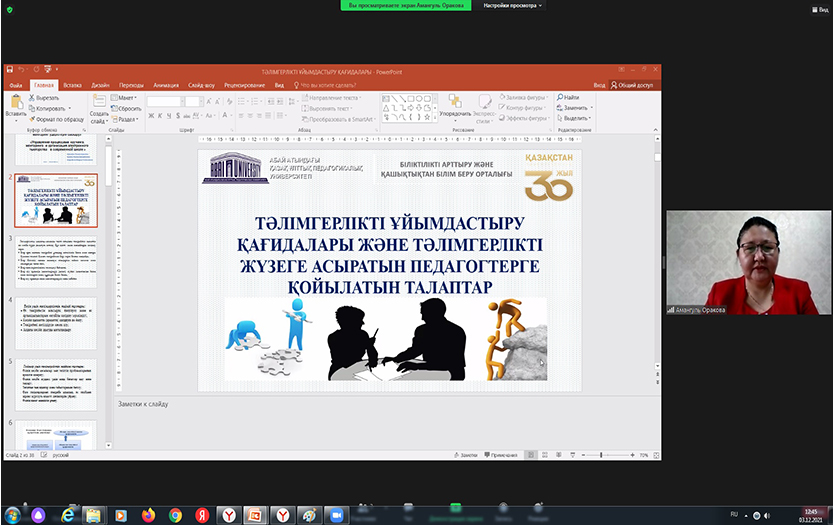Toggle bold Ж formatting

[x=151, y=116]
